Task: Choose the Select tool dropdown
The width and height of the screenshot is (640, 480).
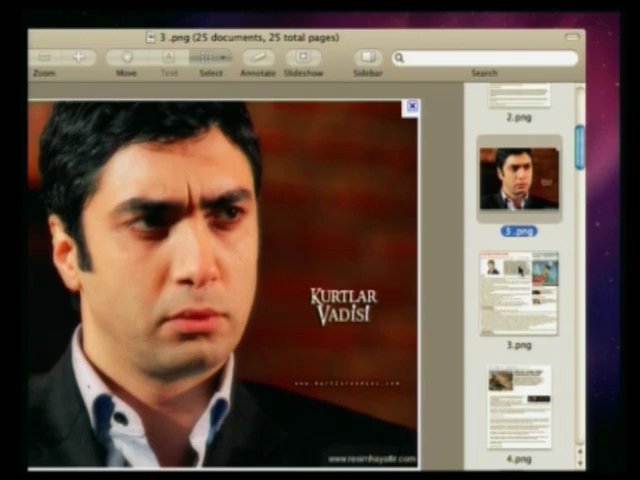Action: (210, 58)
